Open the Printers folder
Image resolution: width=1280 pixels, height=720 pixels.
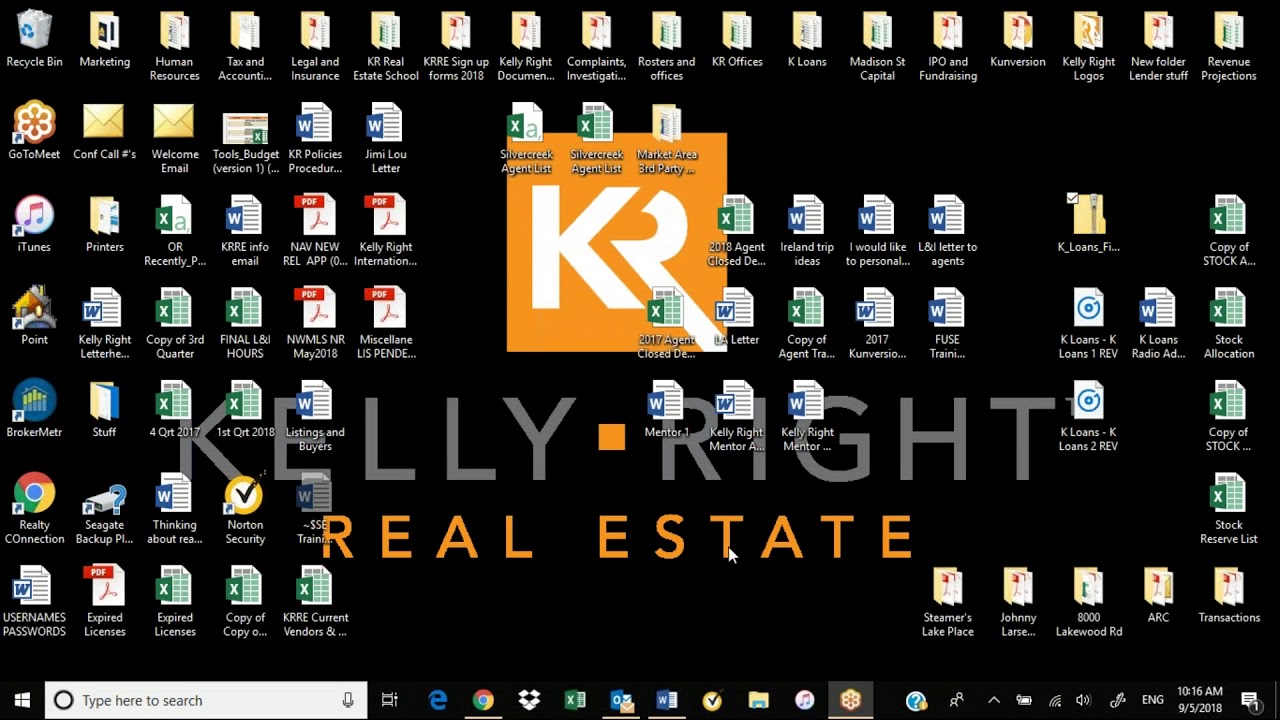coord(104,225)
